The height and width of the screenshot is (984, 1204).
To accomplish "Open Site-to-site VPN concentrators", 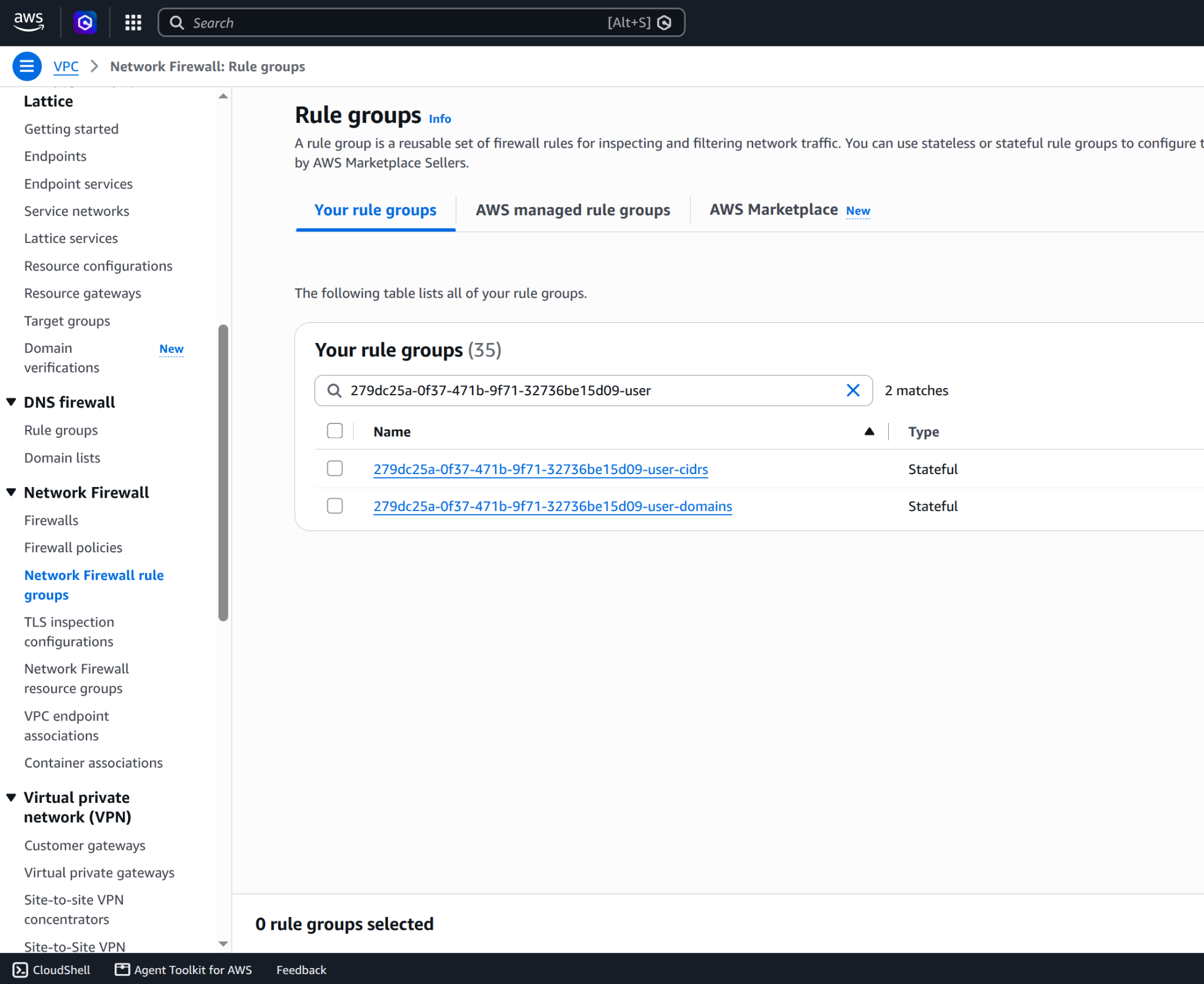I will pyautogui.click(x=74, y=910).
